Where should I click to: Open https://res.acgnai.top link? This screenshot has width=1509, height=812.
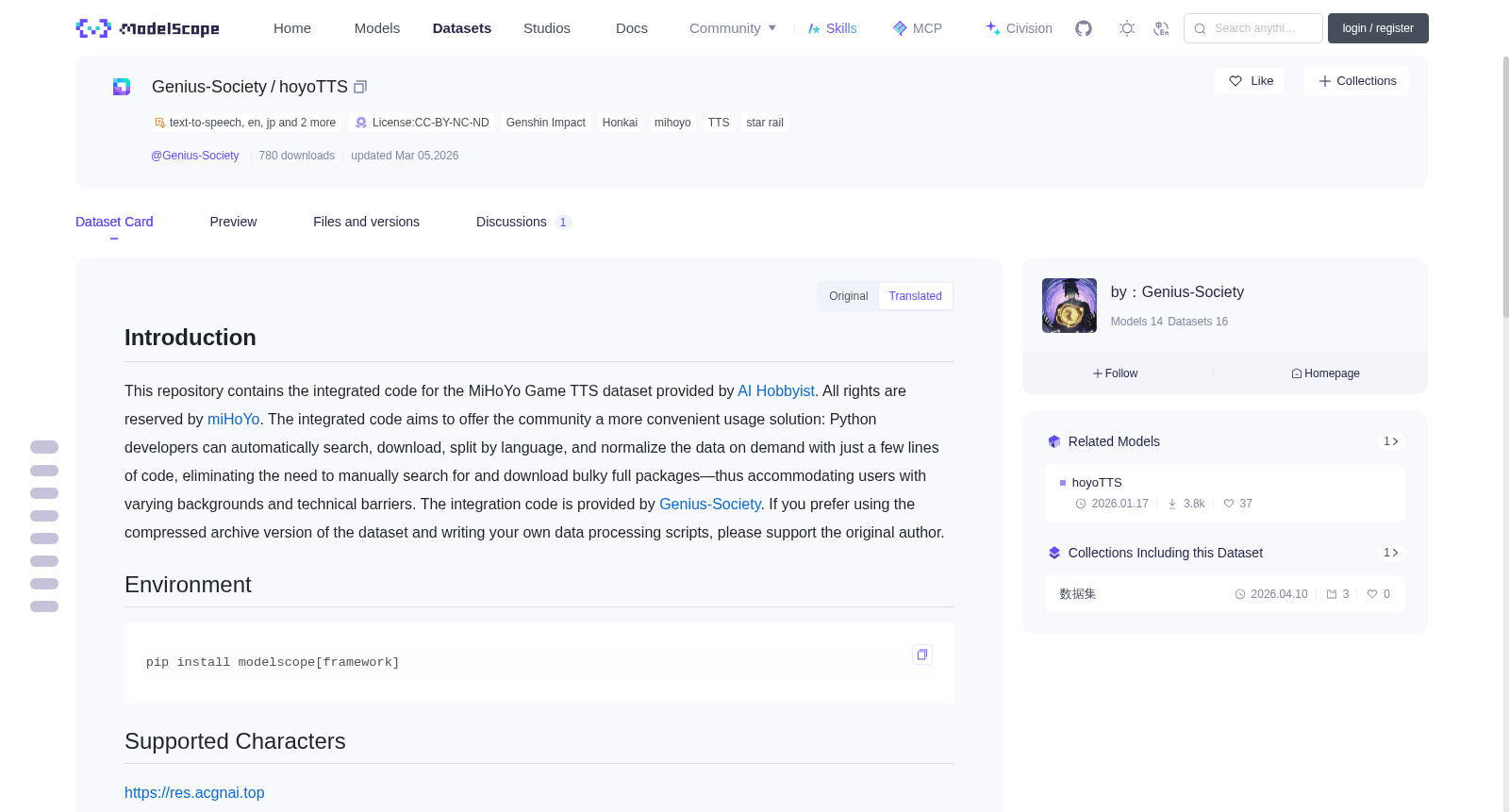tap(194, 792)
